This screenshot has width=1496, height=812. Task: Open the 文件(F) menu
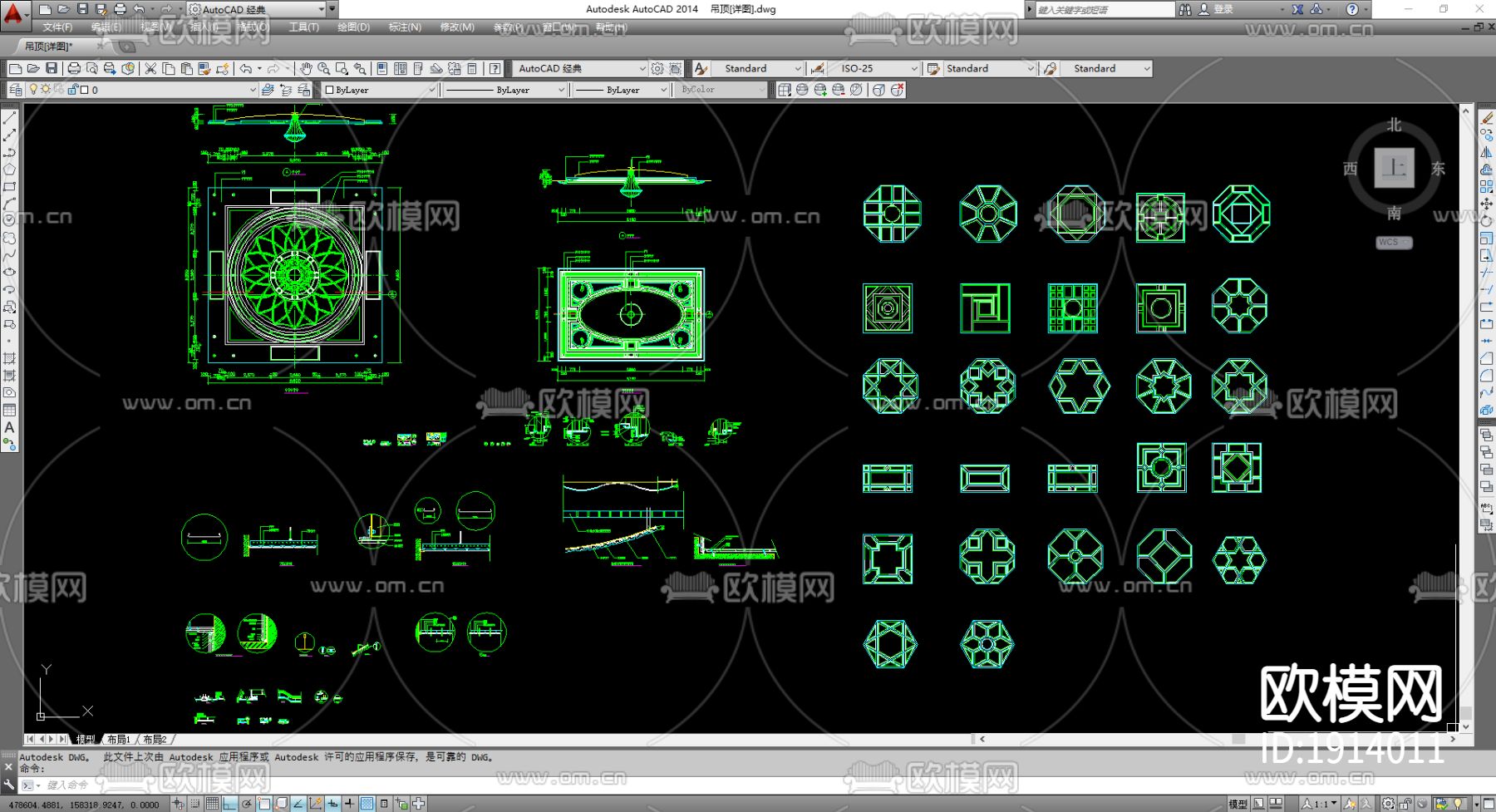[x=57, y=27]
